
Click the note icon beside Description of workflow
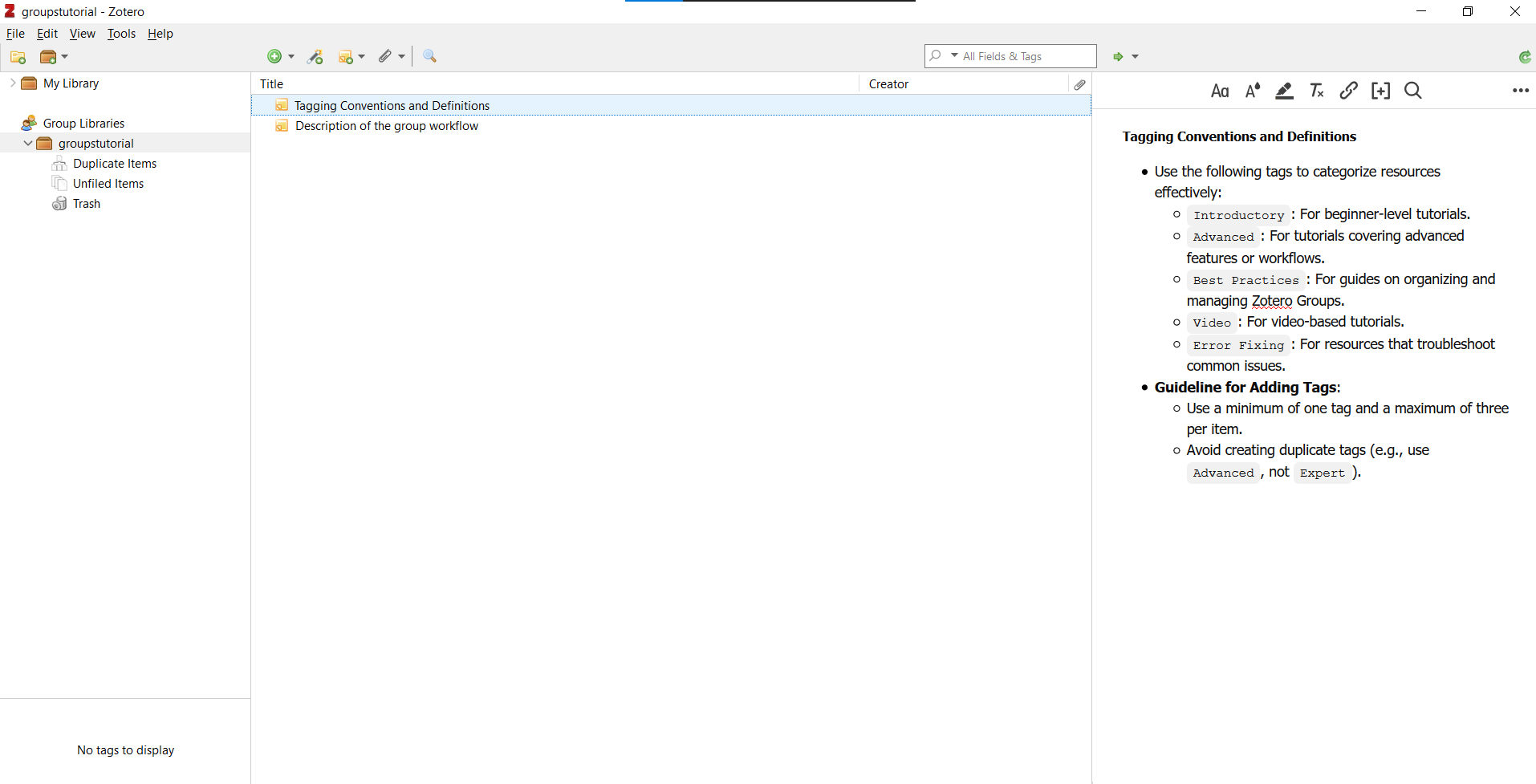tap(282, 126)
